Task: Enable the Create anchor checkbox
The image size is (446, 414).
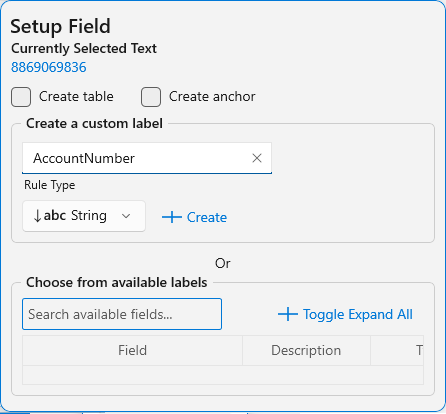Action: tap(151, 97)
